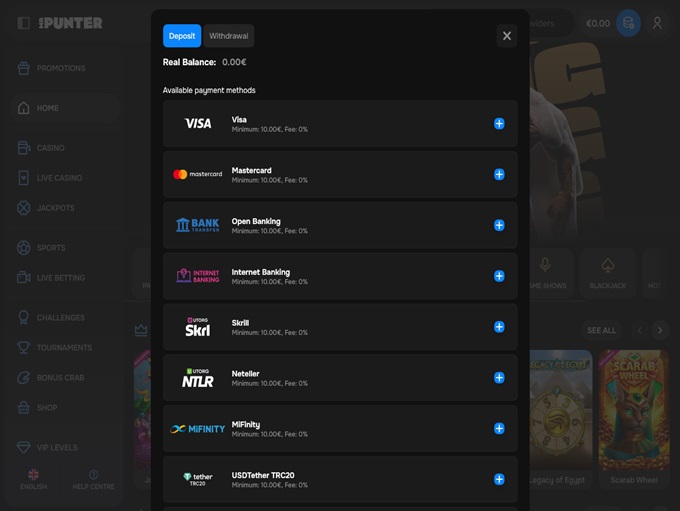
Task: Toggle the sidebar collapse icon
Action: 24,23
